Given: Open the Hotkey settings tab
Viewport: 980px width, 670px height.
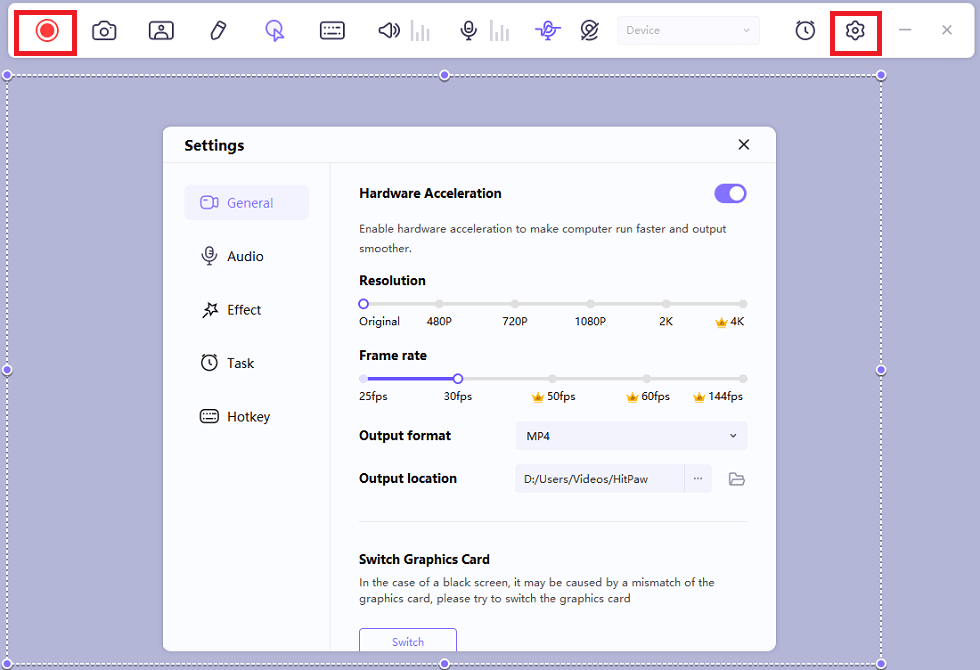Looking at the screenshot, I should tap(247, 417).
